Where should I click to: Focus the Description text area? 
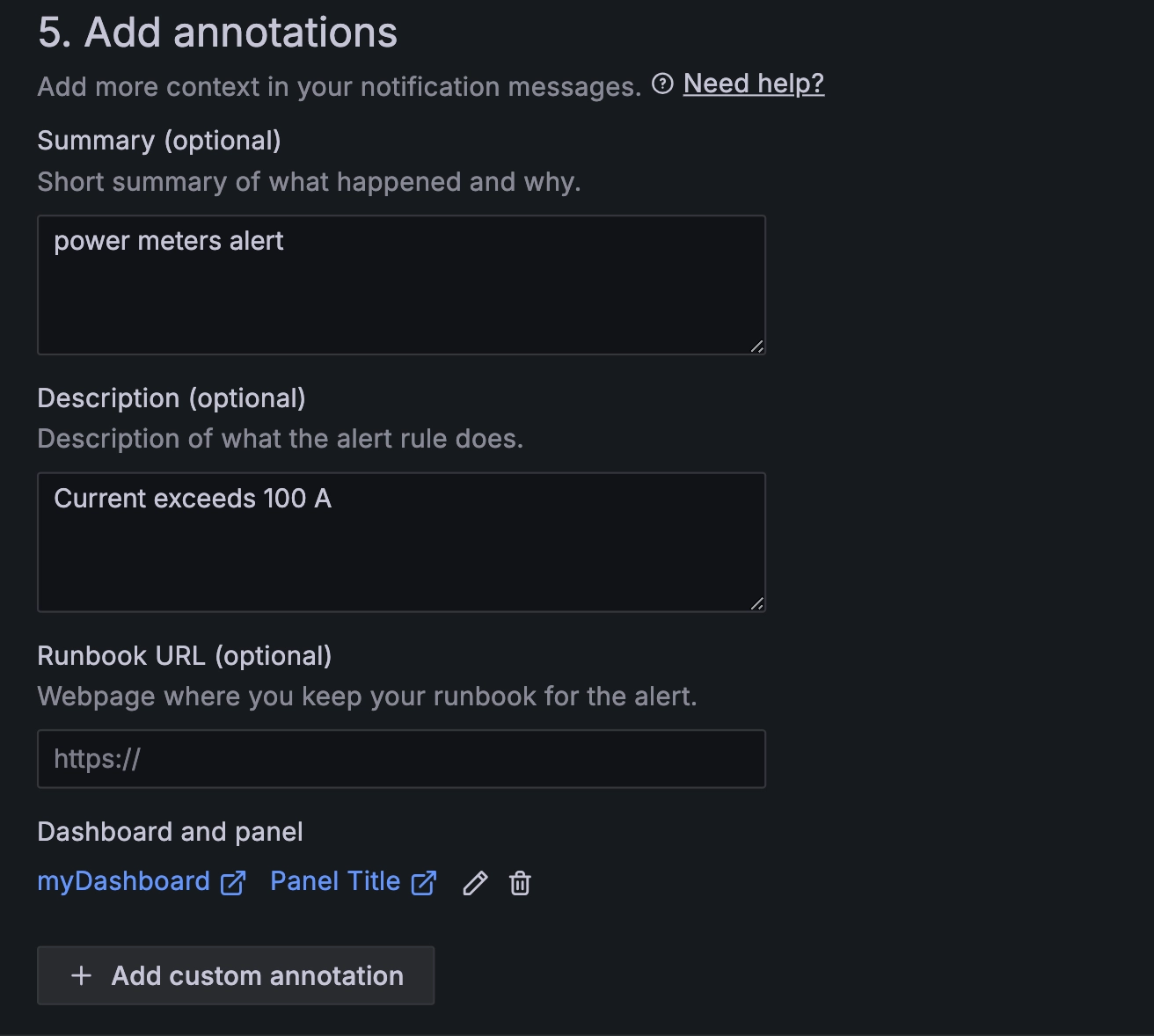(401, 542)
